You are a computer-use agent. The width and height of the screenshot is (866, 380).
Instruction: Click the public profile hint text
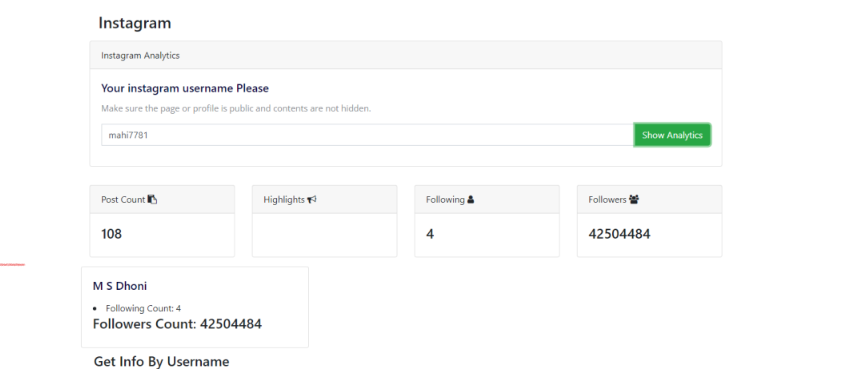tap(236, 108)
